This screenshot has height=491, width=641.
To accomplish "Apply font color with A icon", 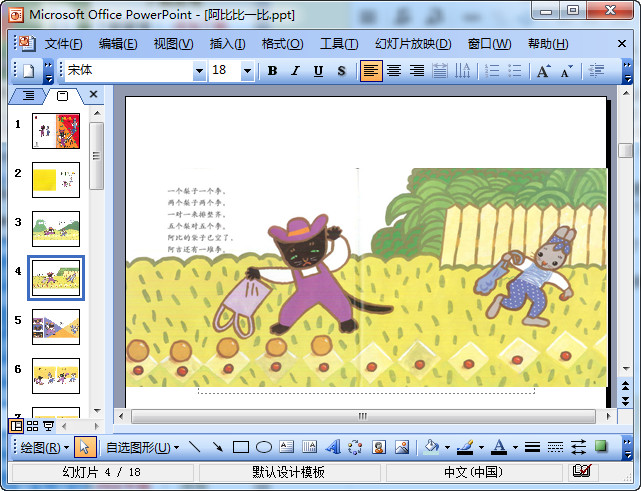I will pyautogui.click(x=499, y=447).
